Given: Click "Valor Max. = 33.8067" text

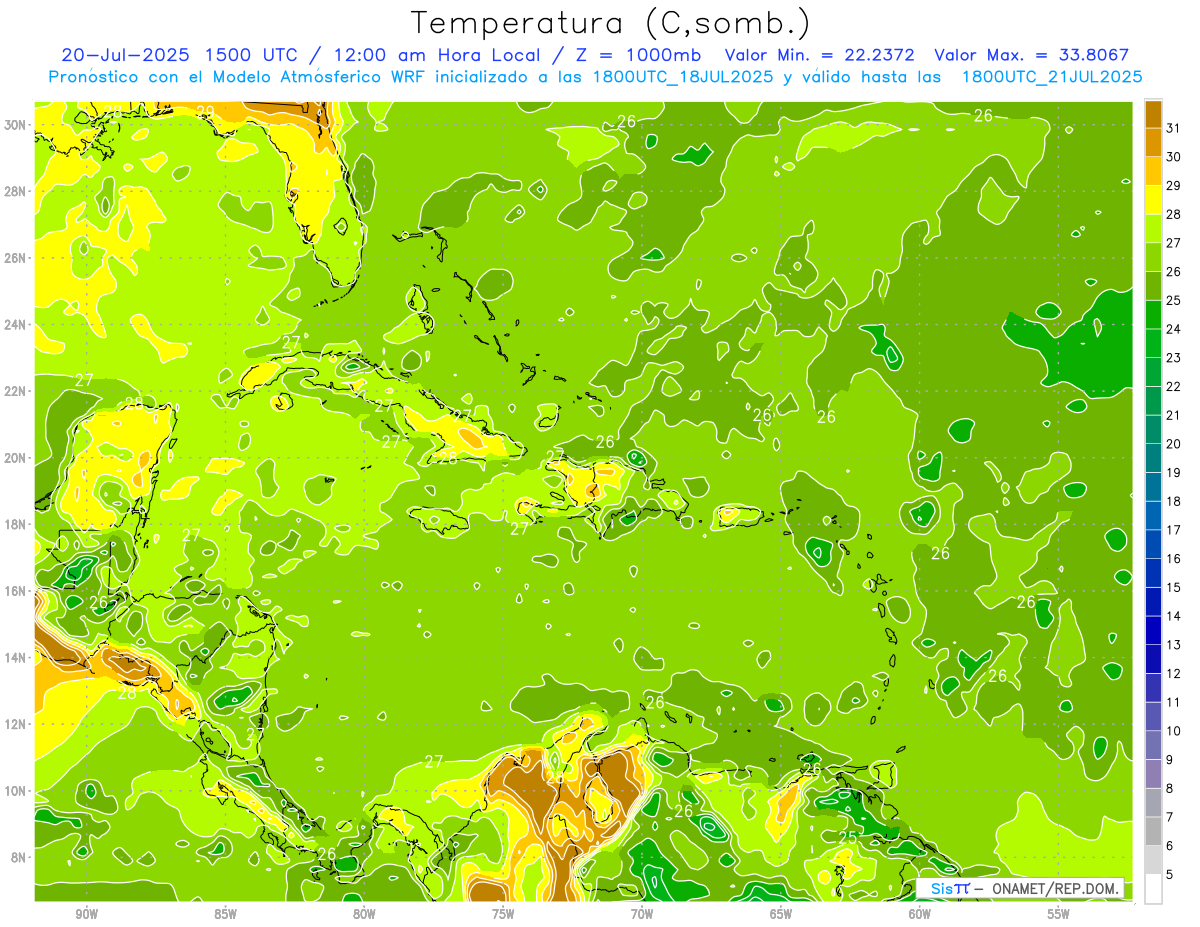Looking at the screenshot, I should (x=1031, y=55).
